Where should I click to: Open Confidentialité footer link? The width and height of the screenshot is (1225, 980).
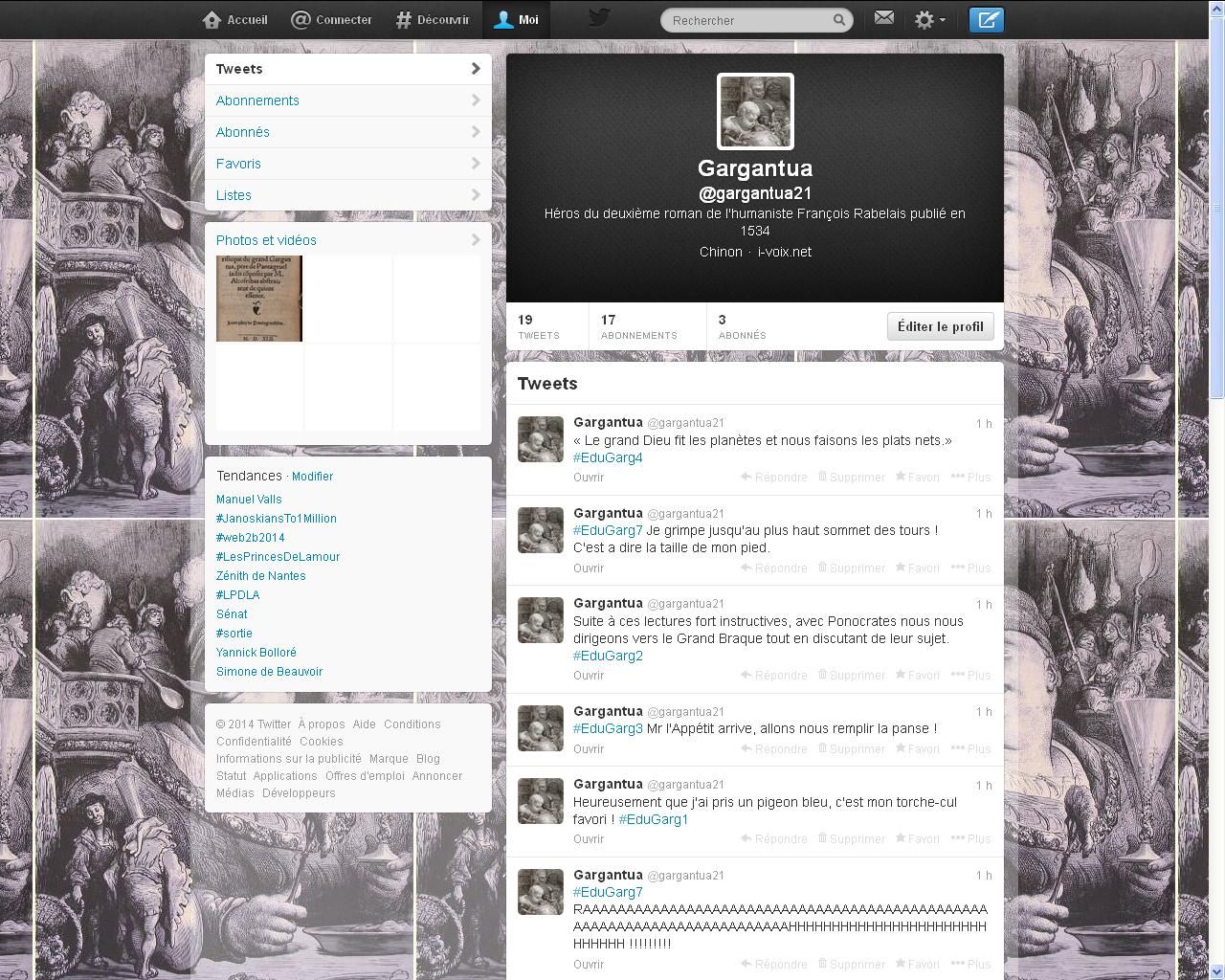click(254, 742)
